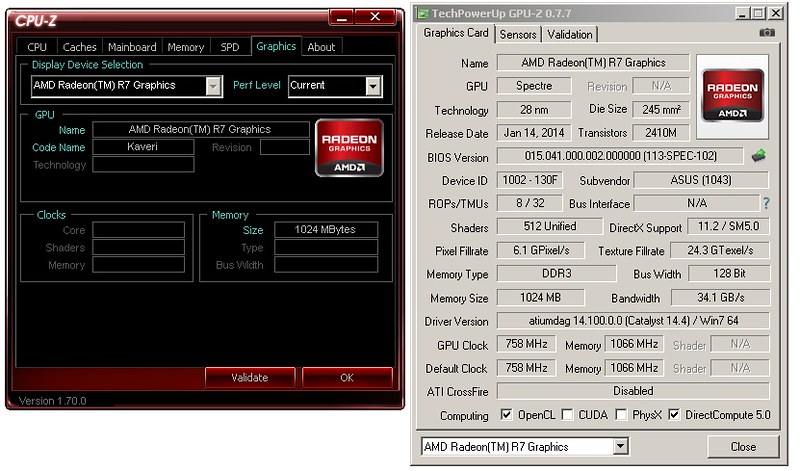The image size is (800, 471).
Task: Click the Radeon Graphics logo in CPU-Z
Action: coord(349,148)
